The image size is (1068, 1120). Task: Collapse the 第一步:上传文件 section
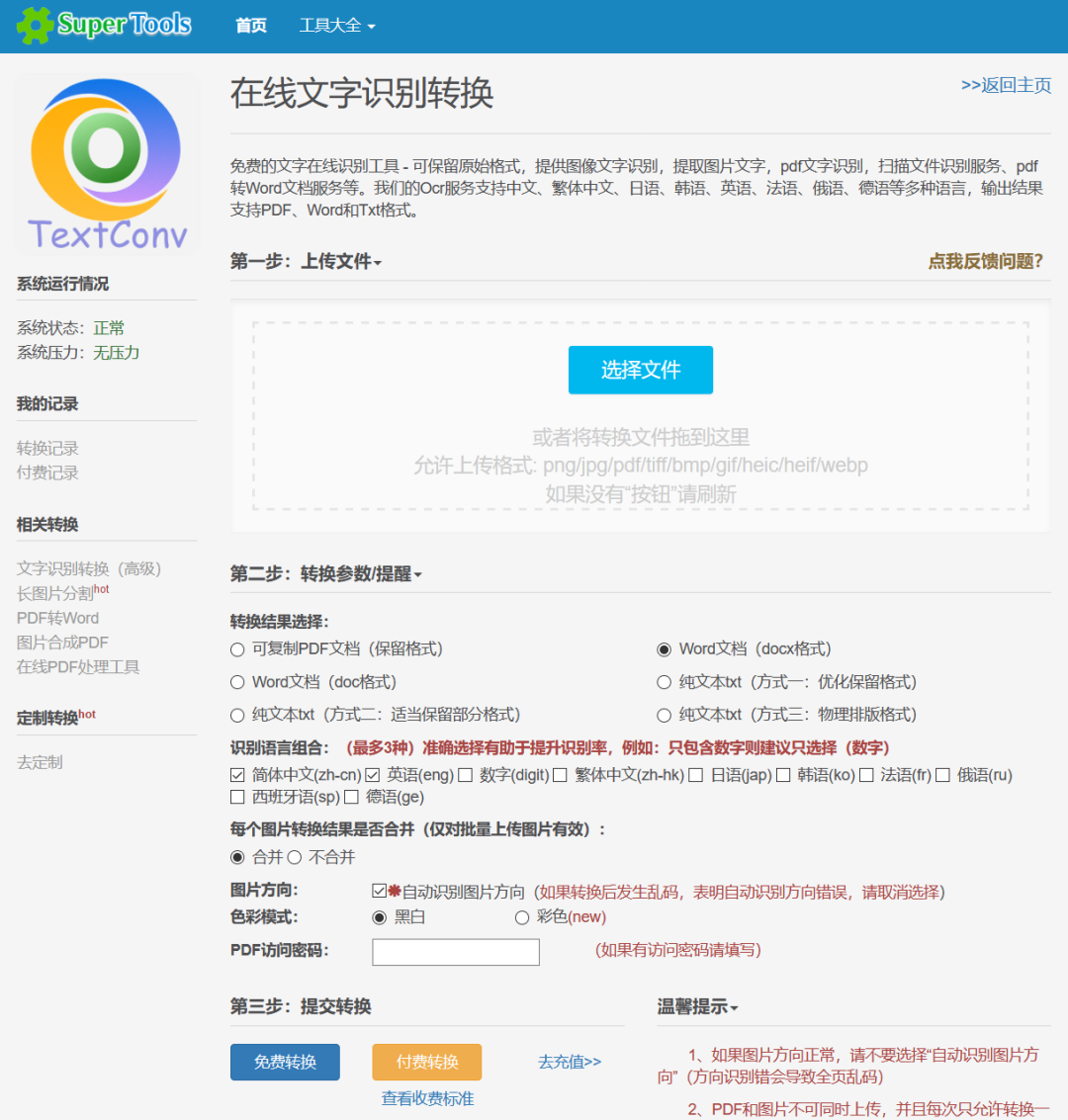[306, 261]
